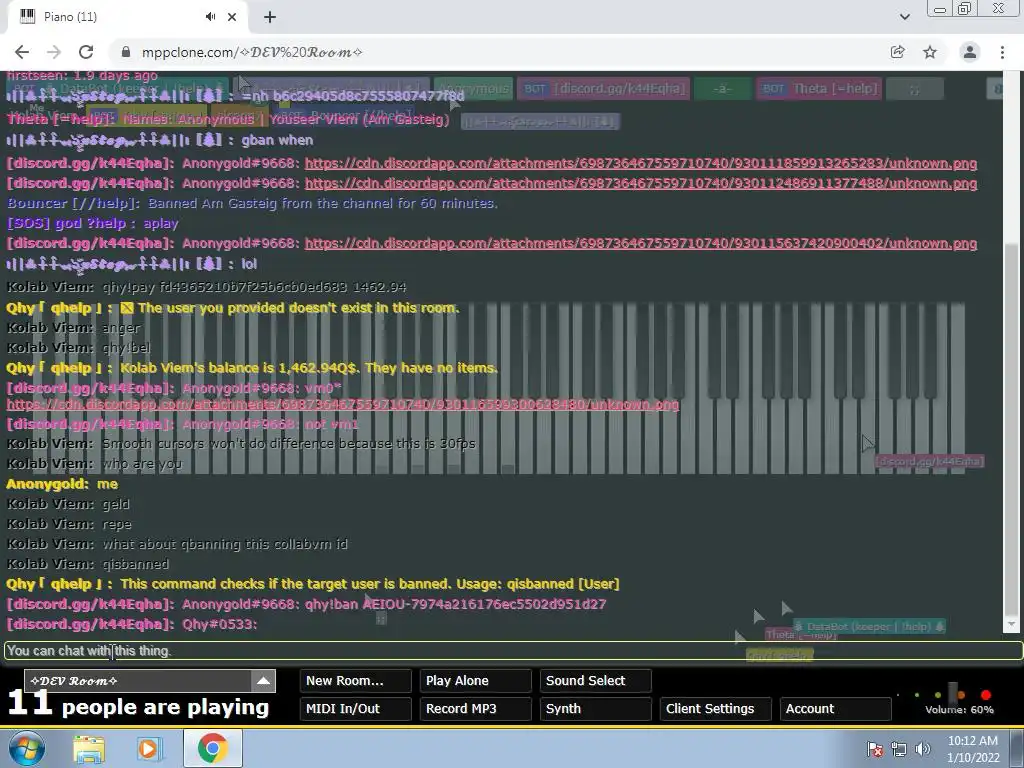Image resolution: width=1024 pixels, height=768 pixels.
Task: Click Bouncer's "Banned Am Gasteig" message
Action: [252, 204]
